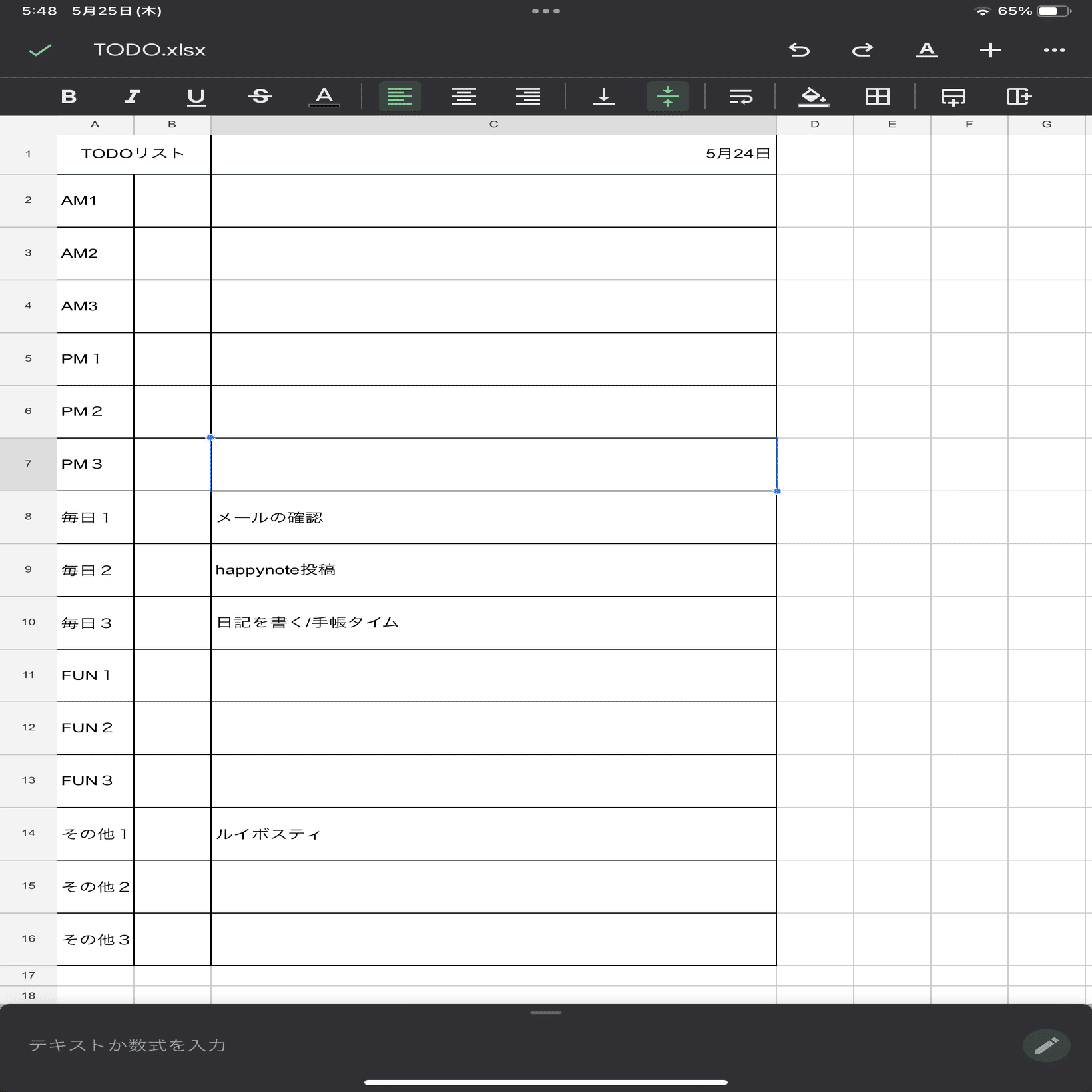
Task: Insert a column with toolbar icon
Action: (1019, 97)
